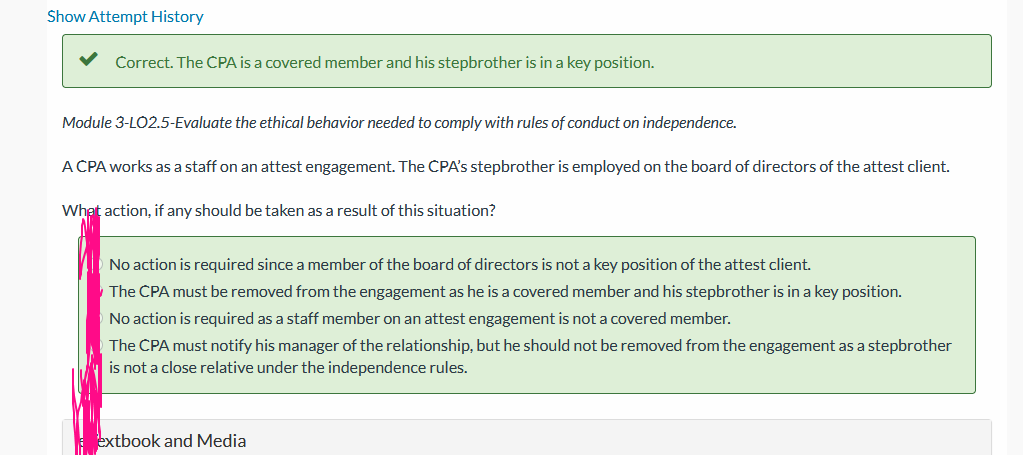Click the eTextbook and Media panel header bar
Viewport: 1023px width, 455px height.
pyautogui.click(x=527, y=437)
